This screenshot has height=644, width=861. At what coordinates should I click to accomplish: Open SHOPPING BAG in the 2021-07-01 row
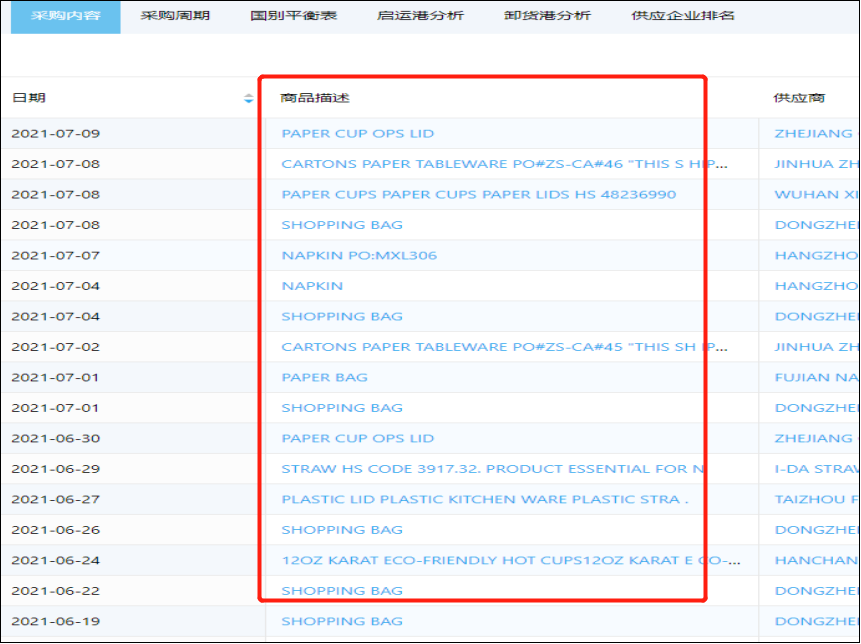tap(342, 408)
